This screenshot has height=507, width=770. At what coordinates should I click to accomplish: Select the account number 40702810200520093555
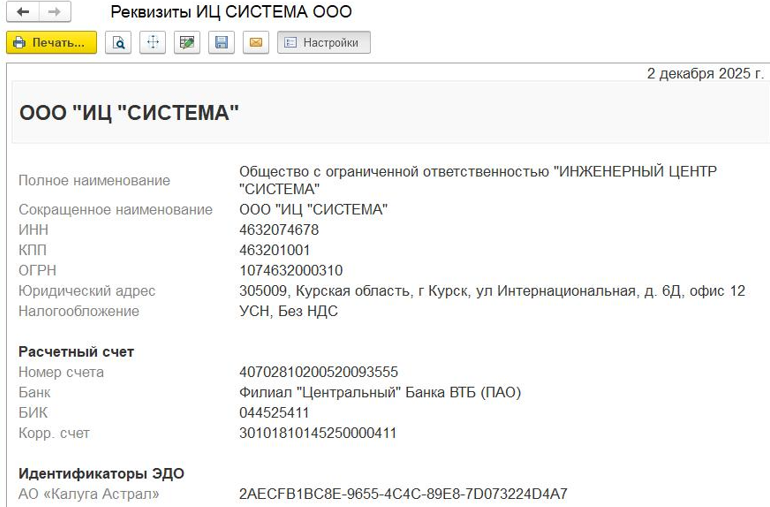click(319, 372)
